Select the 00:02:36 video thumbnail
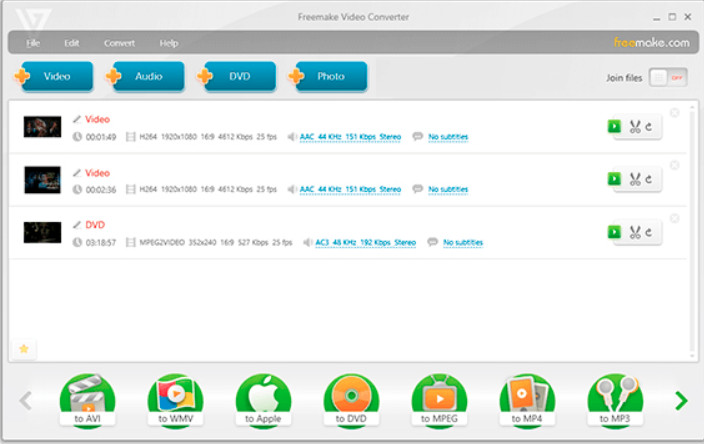The image size is (704, 444). 42,180
